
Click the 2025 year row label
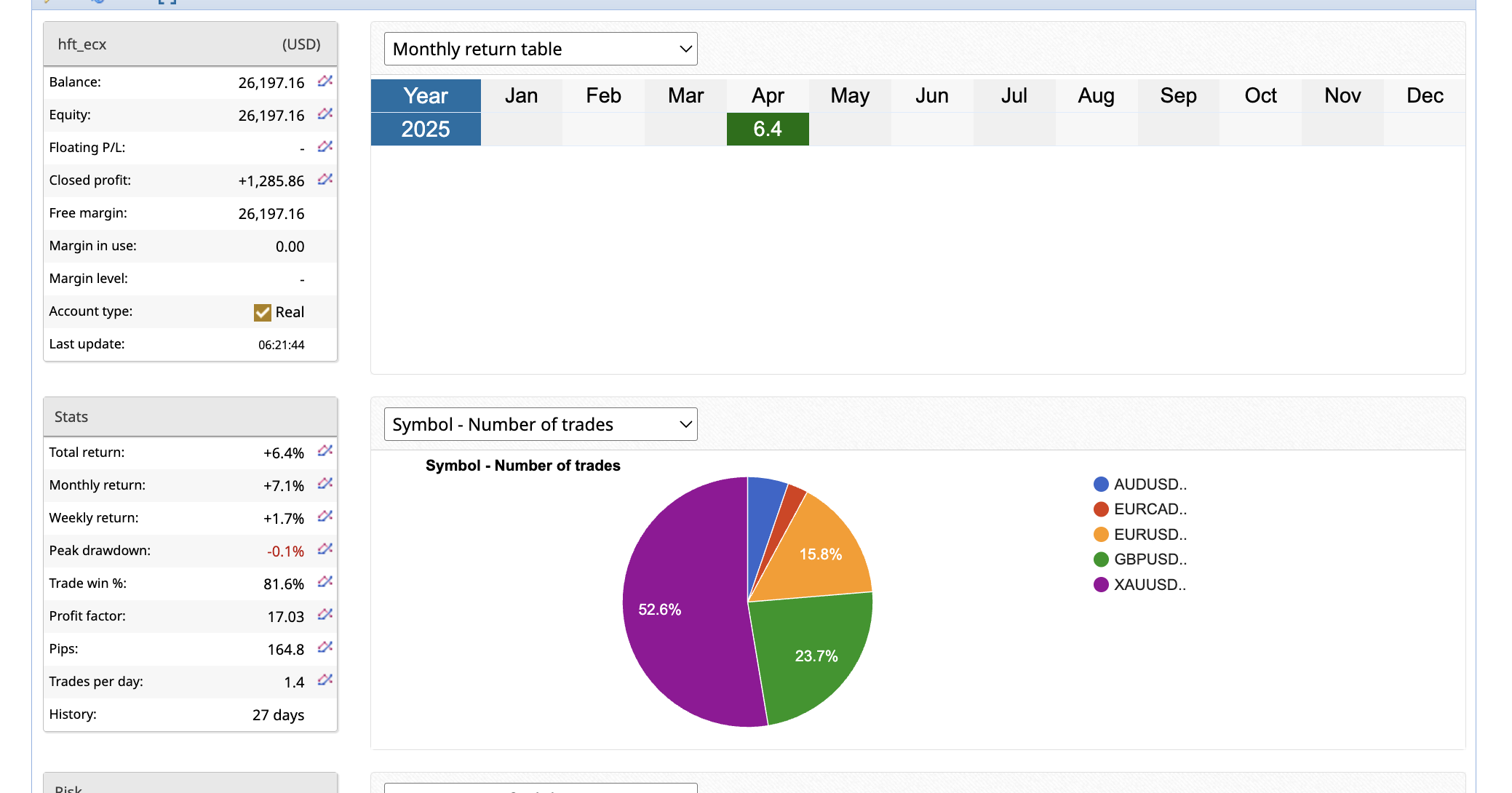pyautogui.click(x=426, y=129)
